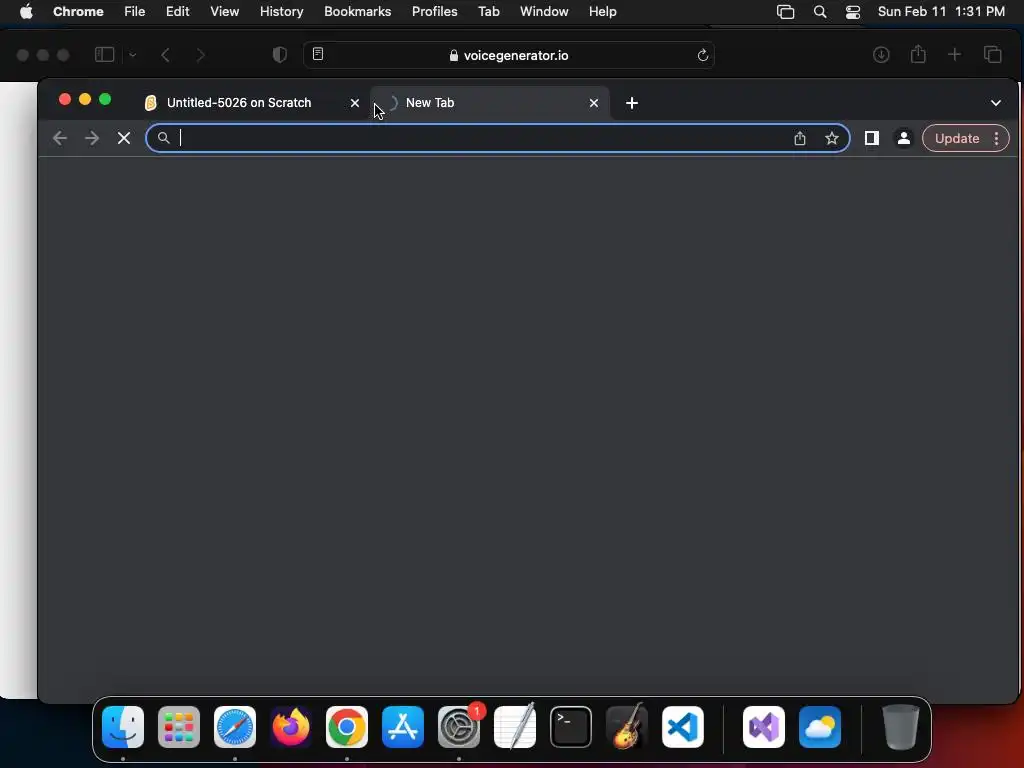
Task: Click Safari's forward chevron
Action: pos(200,55)
